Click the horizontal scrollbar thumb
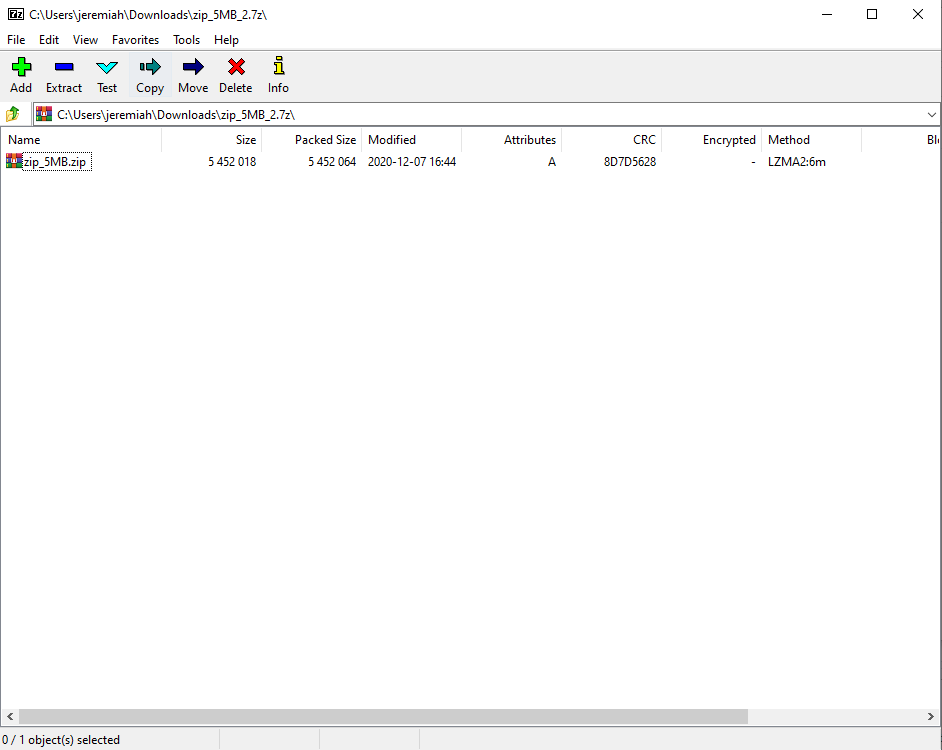 tap(383, 717)
